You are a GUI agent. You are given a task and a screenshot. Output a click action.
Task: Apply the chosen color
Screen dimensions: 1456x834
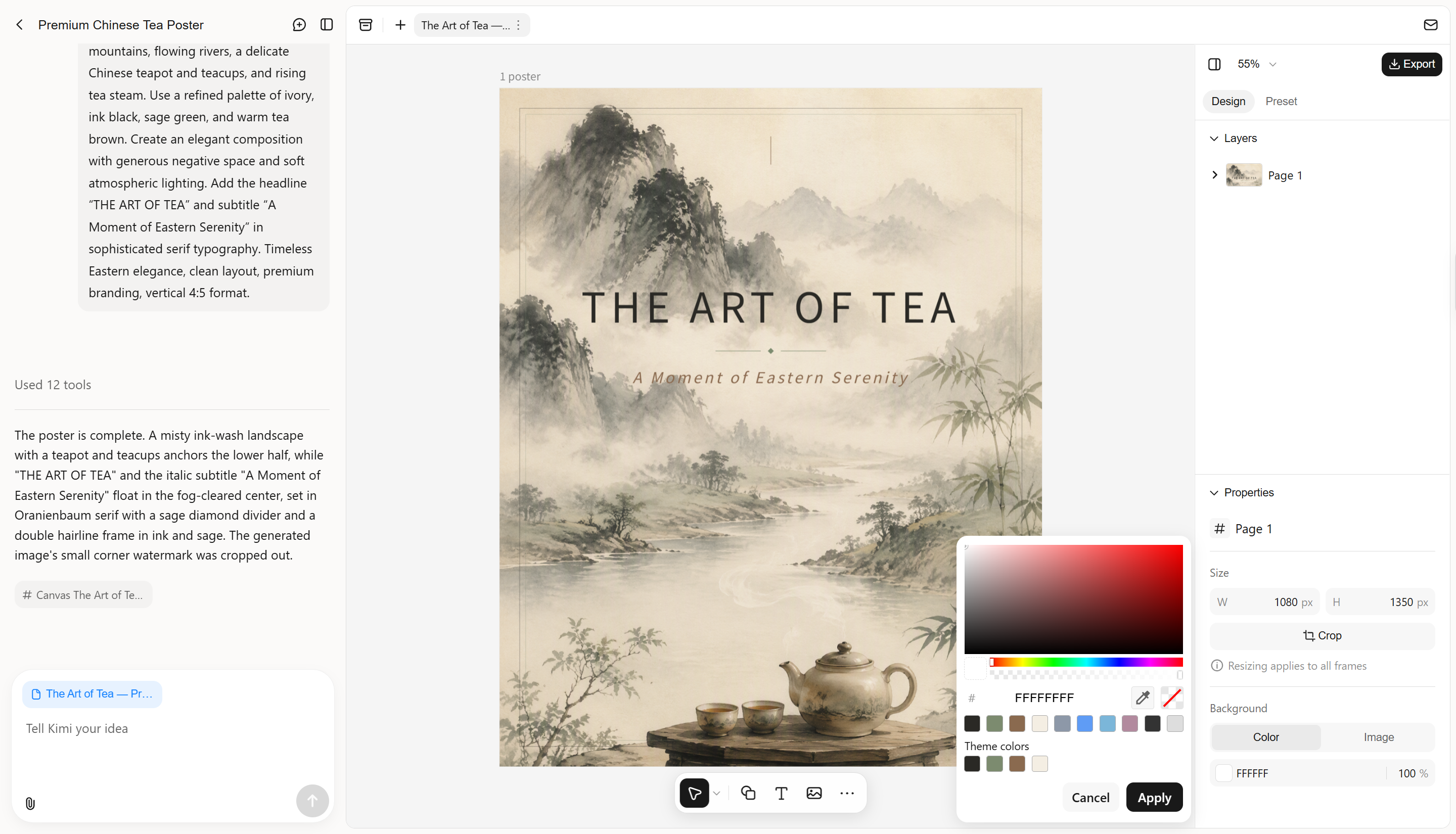1154,797
